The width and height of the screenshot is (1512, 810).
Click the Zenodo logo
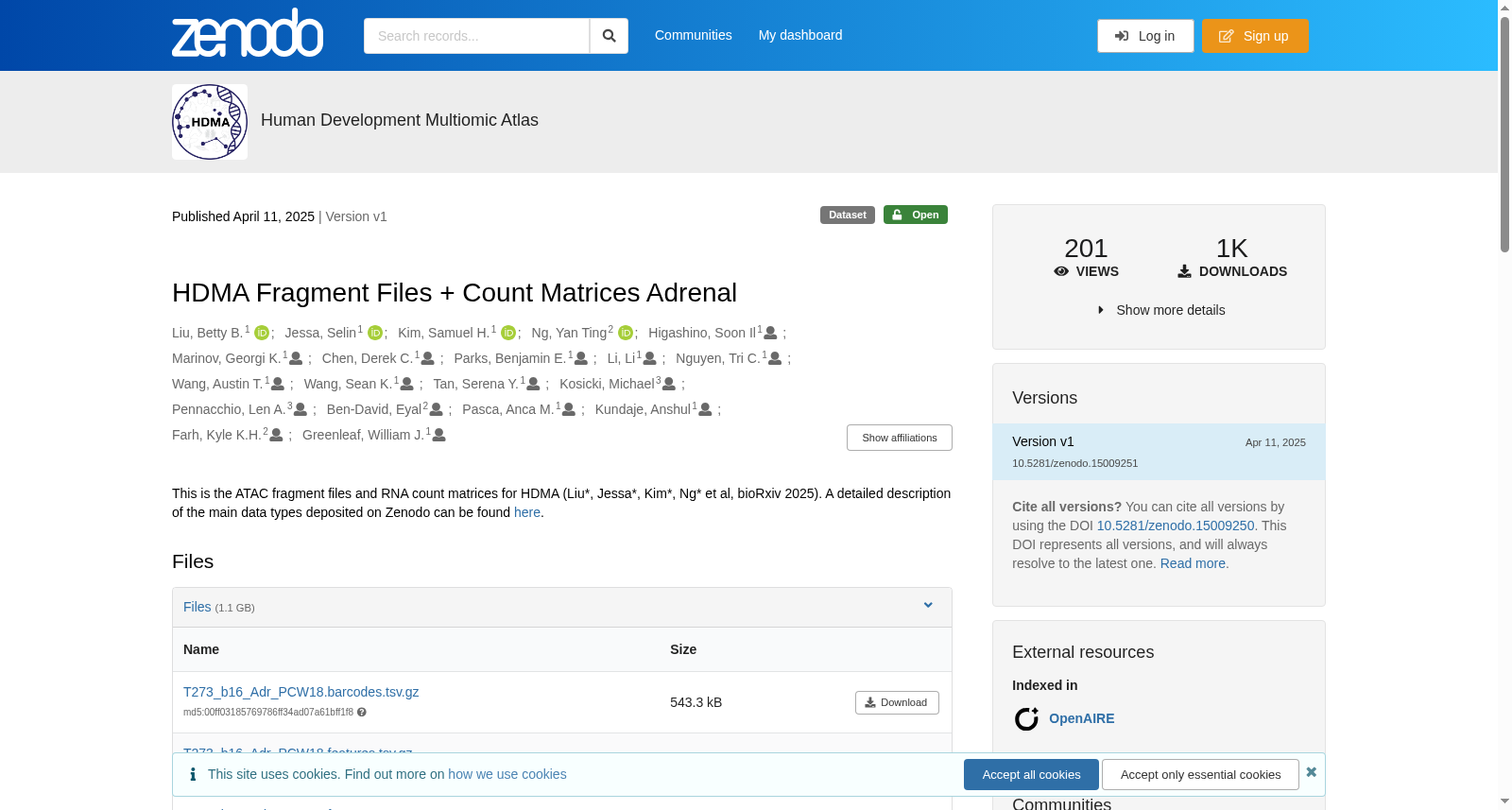coord(248,34)
